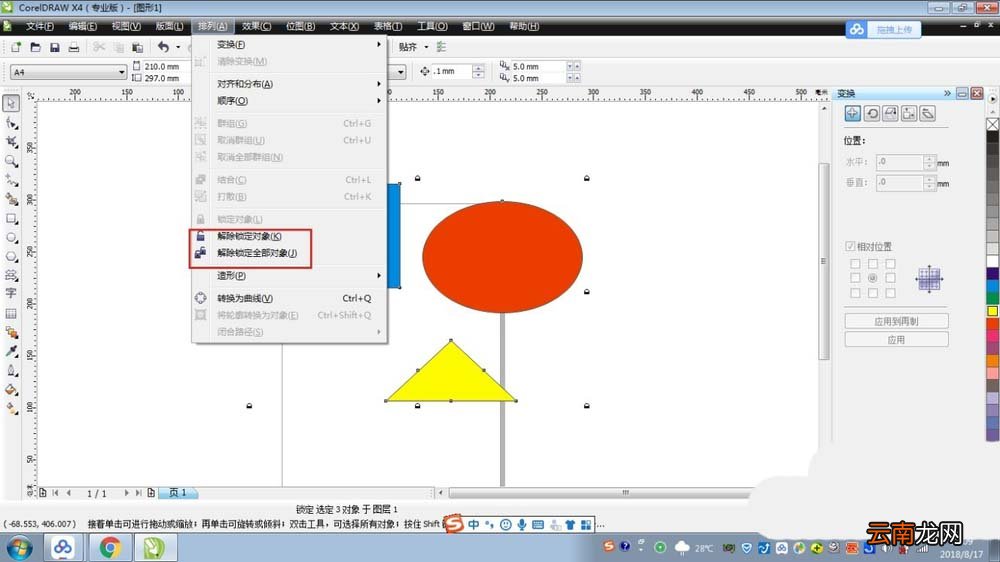Open the 文件 menu
The width and height of the screenshot is (1000, 562).
(x=40, y=26)
